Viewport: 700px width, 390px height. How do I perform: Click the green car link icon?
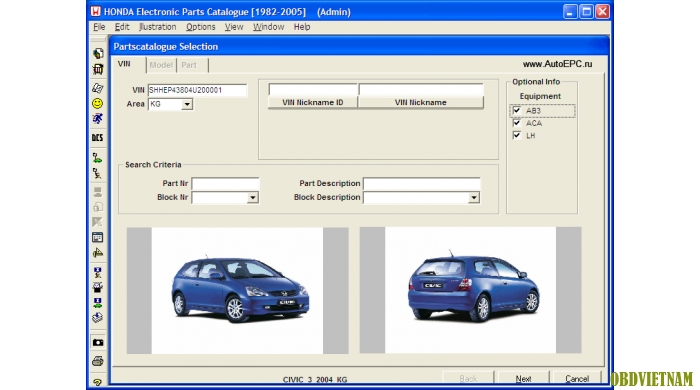(98, 158)
